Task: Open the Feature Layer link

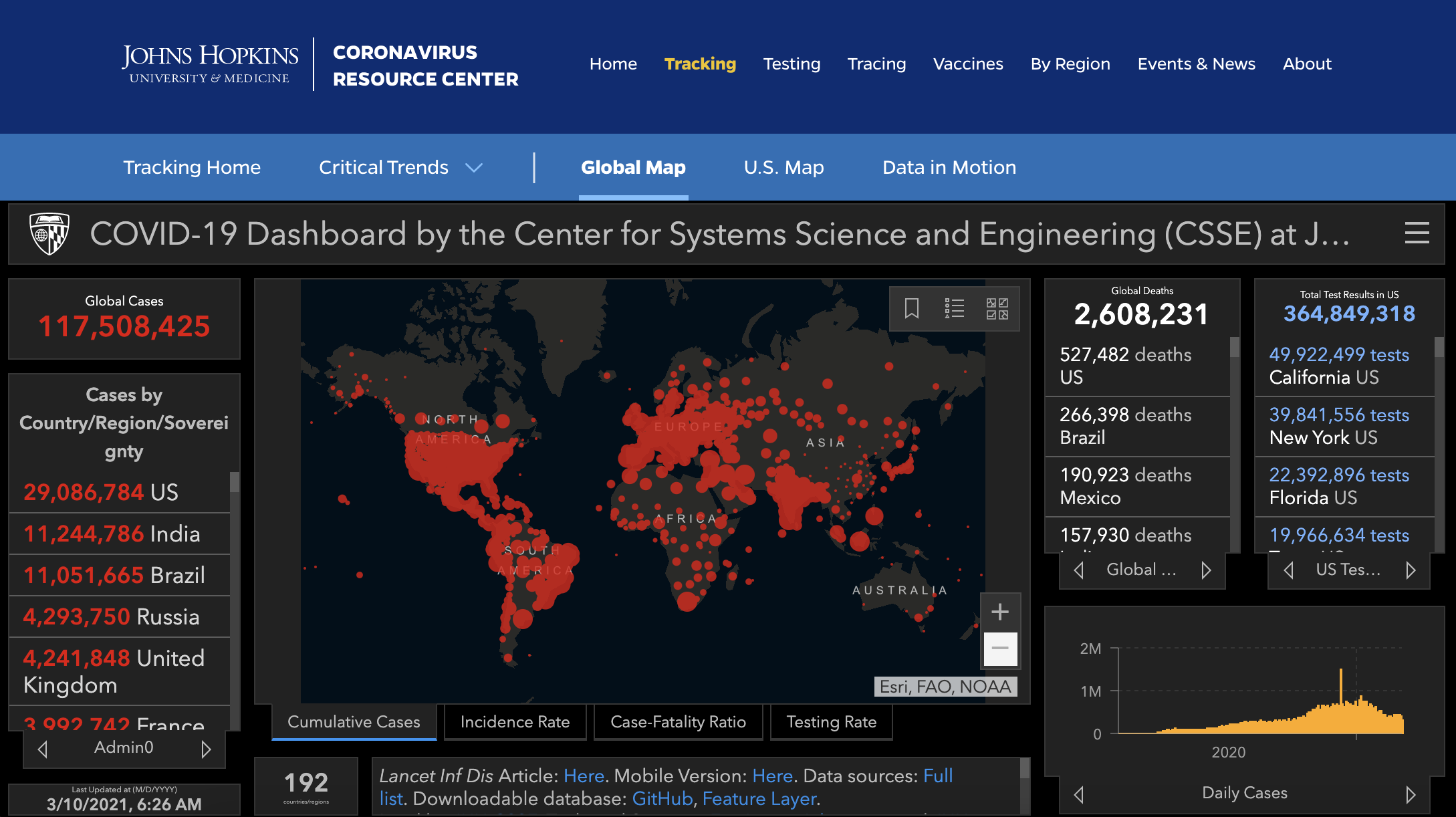Action: (759, 799)
